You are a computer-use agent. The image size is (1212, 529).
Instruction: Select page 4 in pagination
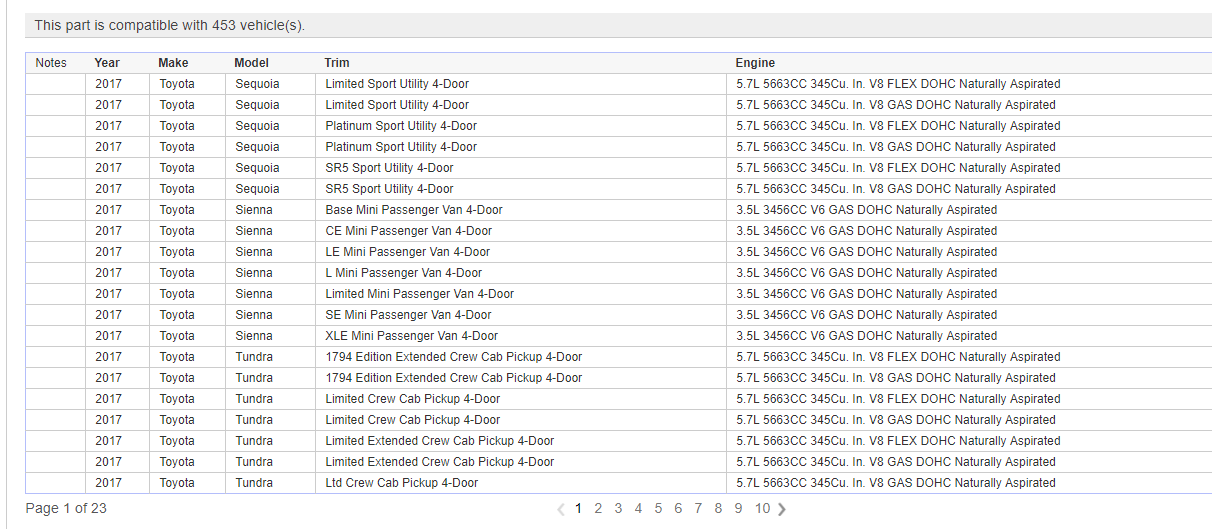(638, 508)
